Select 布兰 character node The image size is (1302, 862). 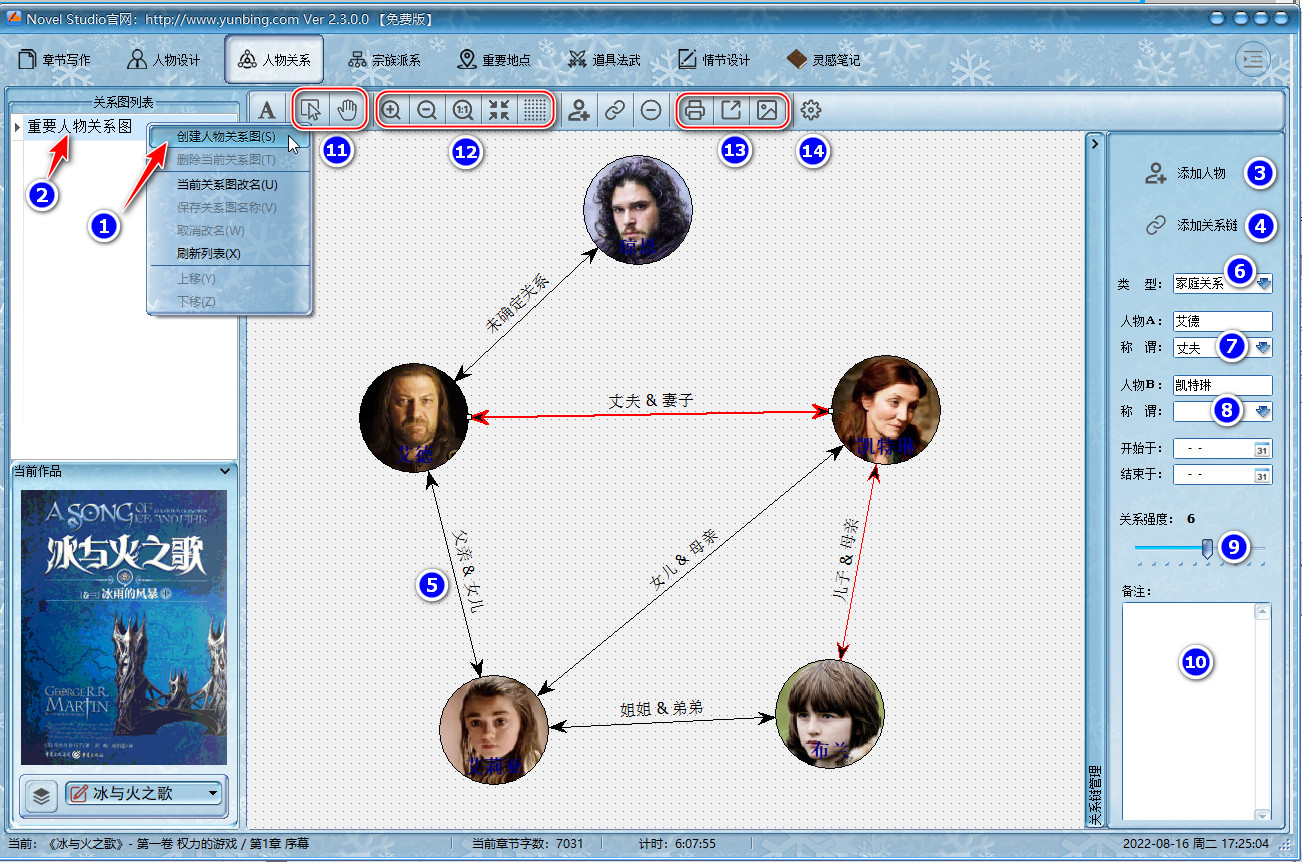[830, 714]
